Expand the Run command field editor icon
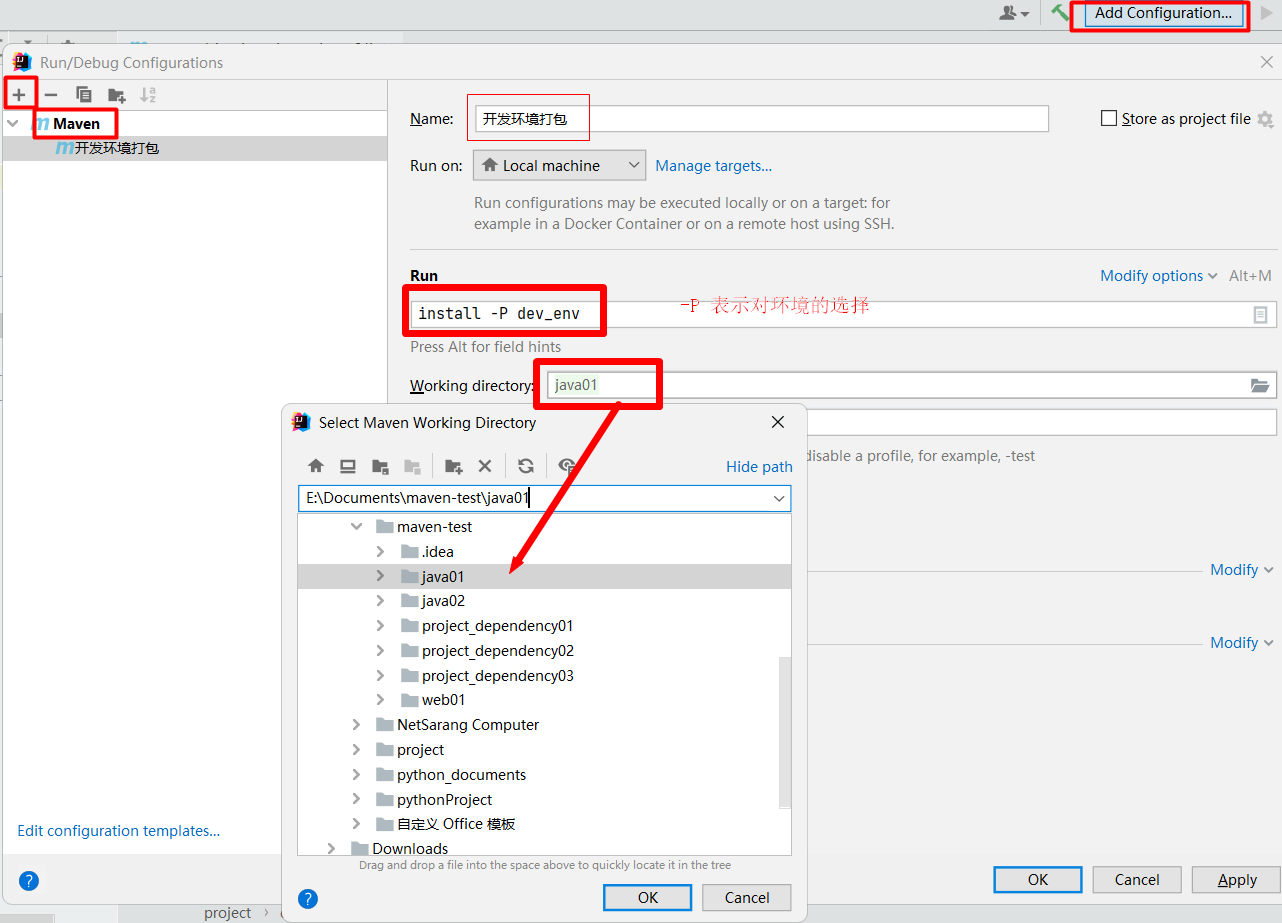 pos(1260,314)
